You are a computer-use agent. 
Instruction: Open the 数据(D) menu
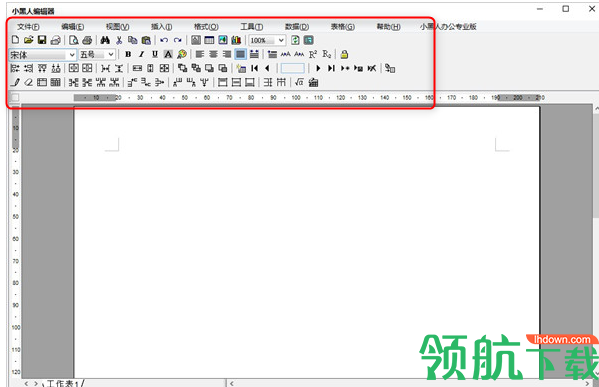tap(297, 27)
